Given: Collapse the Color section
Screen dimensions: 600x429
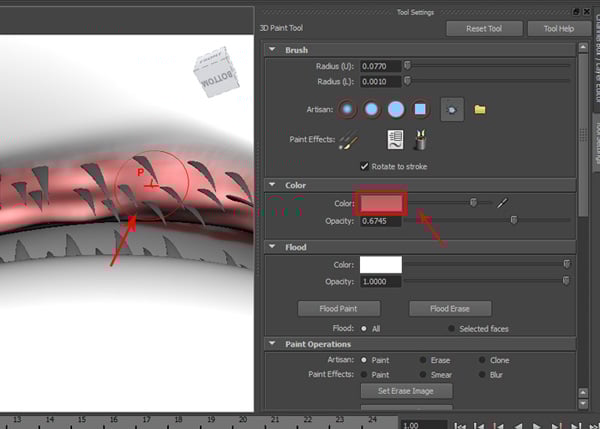Looking at the screenshot, I should tap(272, 184).
